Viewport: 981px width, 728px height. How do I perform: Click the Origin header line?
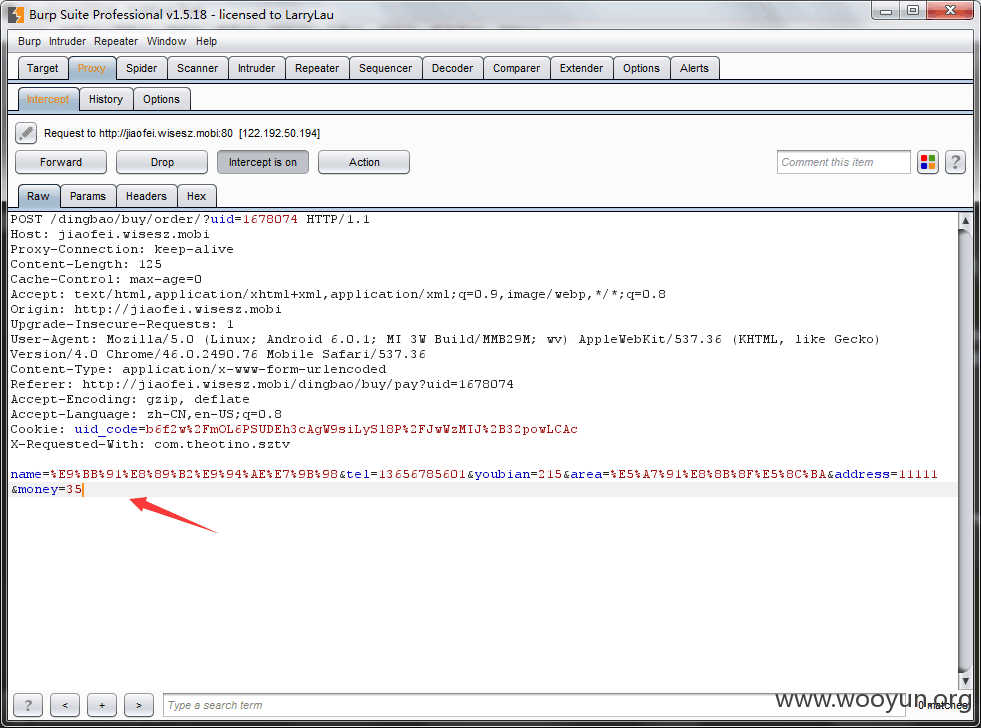click(146, 309)
